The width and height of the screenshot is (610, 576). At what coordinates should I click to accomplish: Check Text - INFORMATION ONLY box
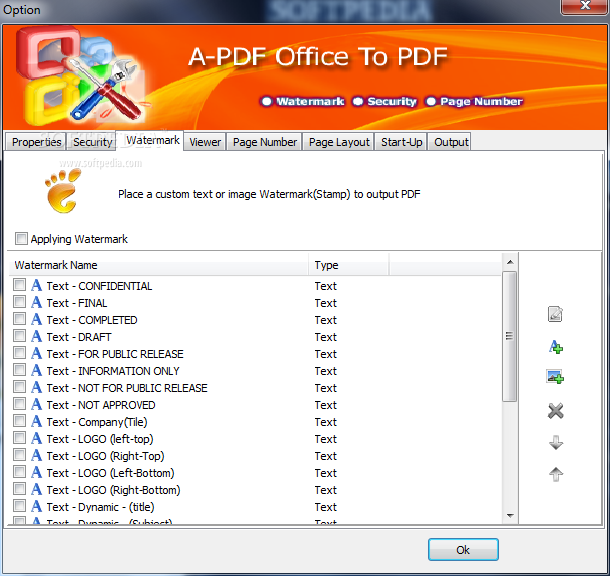coord(19,370)
